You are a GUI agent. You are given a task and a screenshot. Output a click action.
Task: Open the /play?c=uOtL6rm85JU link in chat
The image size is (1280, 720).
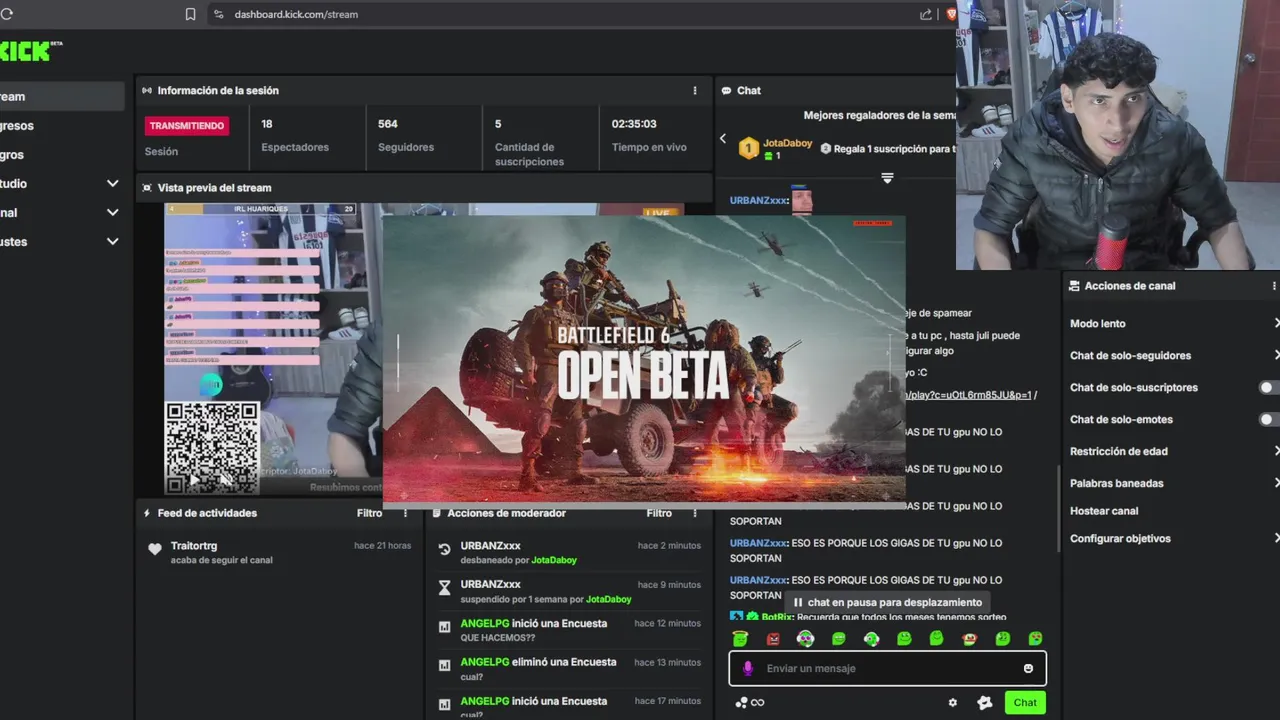968,395
